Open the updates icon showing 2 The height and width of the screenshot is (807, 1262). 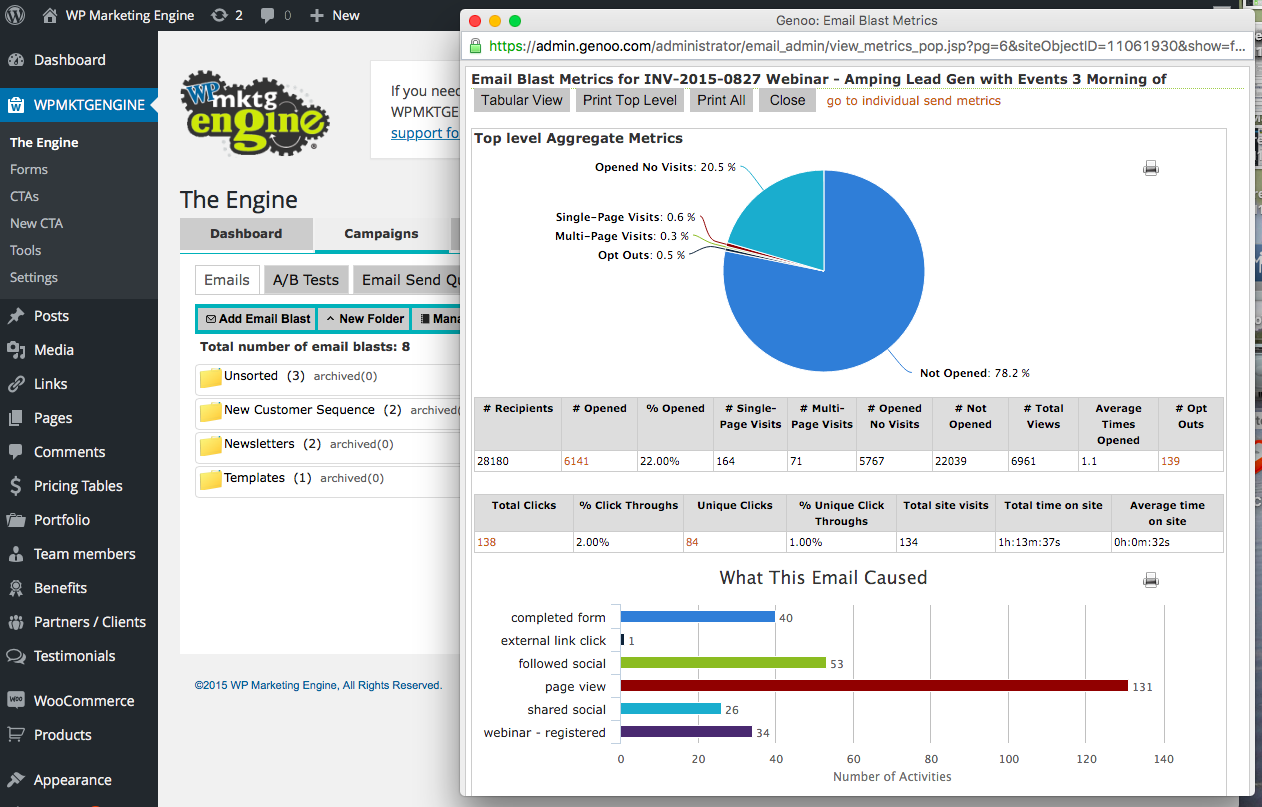pyautogui.click(x=227, y=15)
